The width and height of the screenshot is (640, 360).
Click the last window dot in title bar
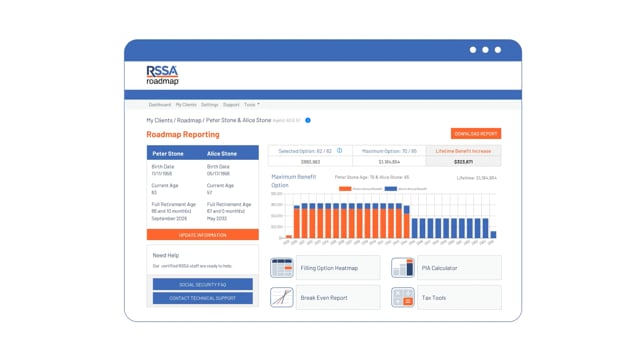[x=498, y=50]
